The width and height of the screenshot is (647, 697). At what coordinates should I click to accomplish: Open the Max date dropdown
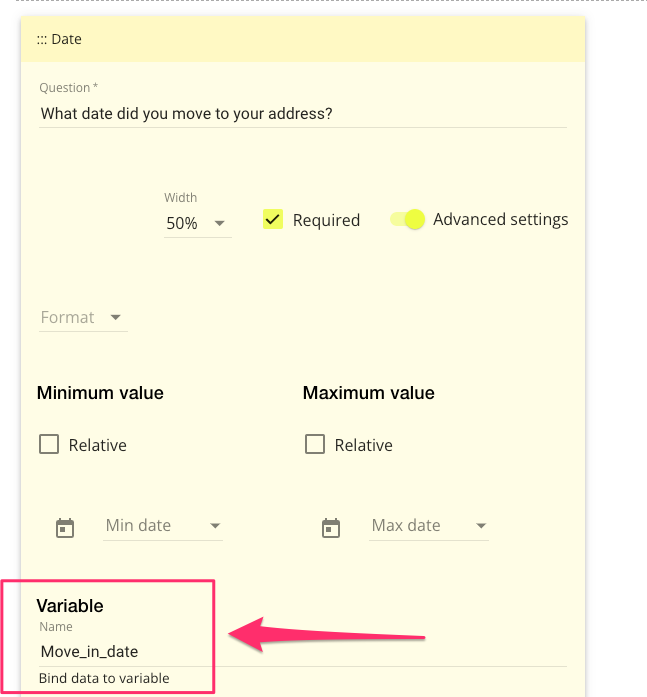tap(429, 526)
